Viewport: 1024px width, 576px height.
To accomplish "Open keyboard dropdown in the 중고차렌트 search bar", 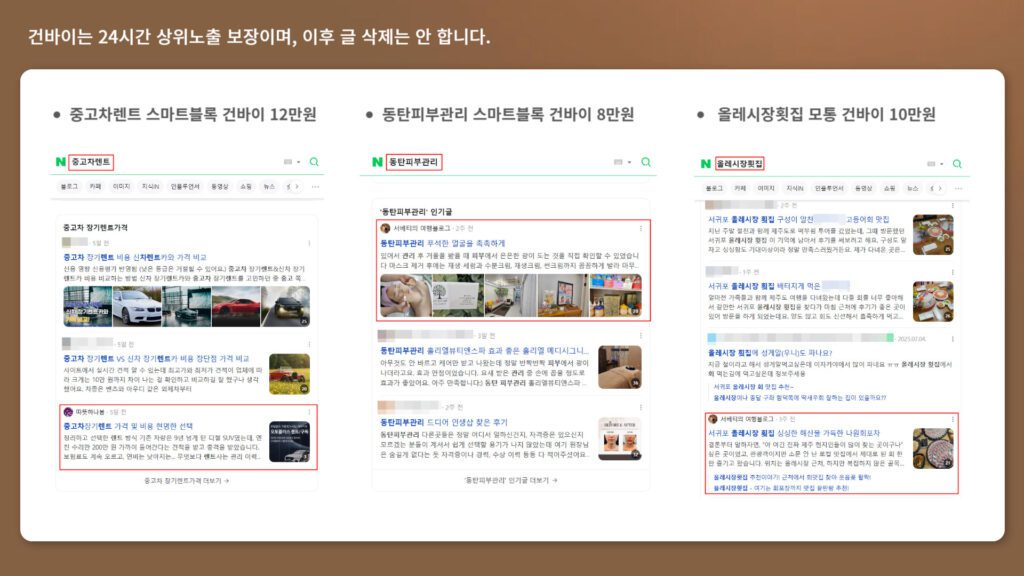I will coord(292,161).
